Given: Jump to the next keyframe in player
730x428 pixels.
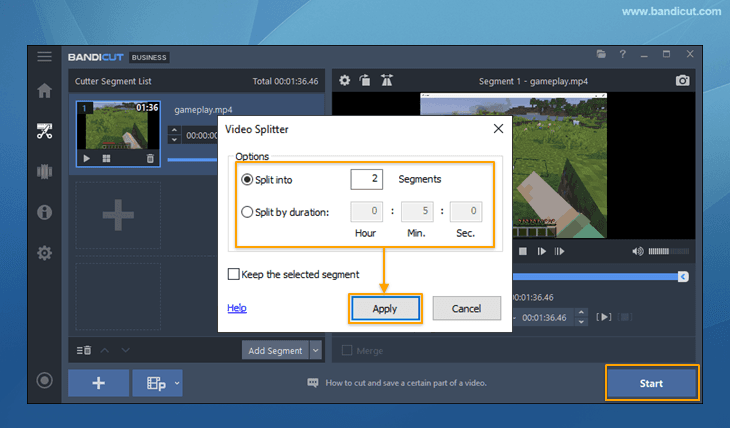Looking at the screenshot, I should [x=559, y=251].
